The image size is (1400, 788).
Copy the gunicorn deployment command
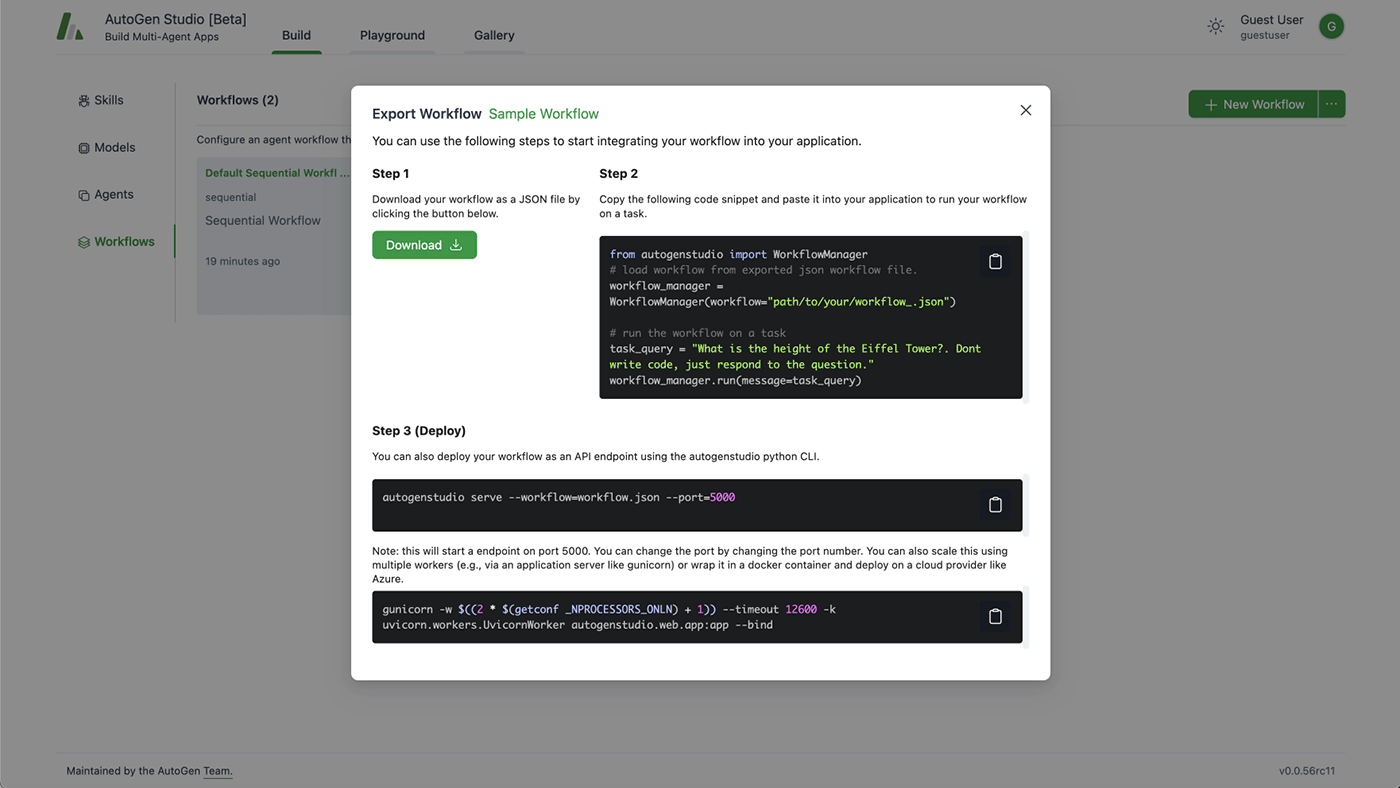(995, 616)
